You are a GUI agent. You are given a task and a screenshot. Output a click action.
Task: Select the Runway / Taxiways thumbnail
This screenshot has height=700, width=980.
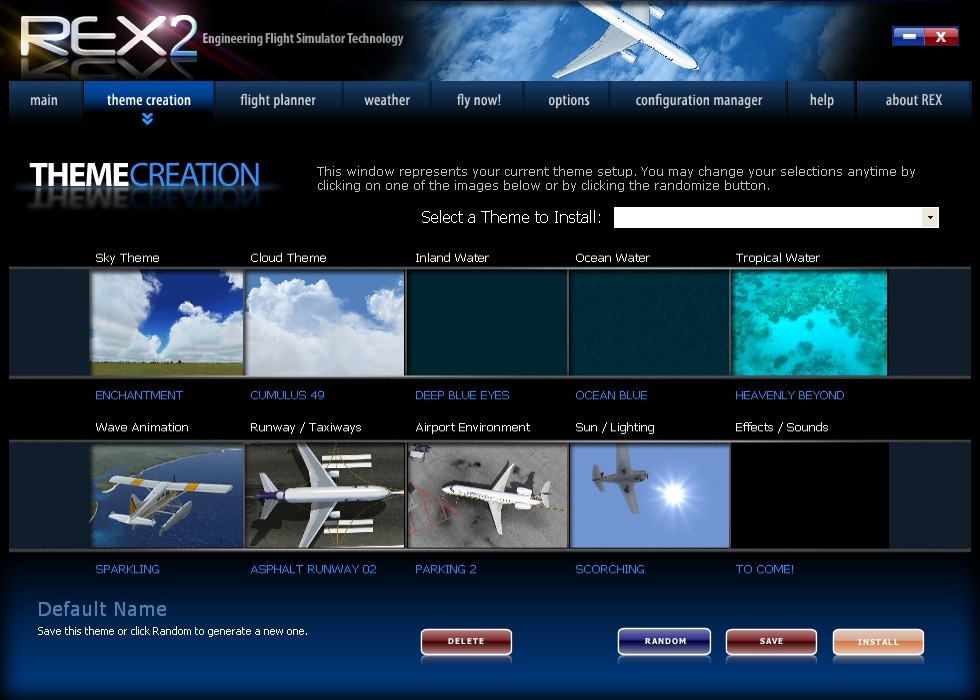coord(325,496)
